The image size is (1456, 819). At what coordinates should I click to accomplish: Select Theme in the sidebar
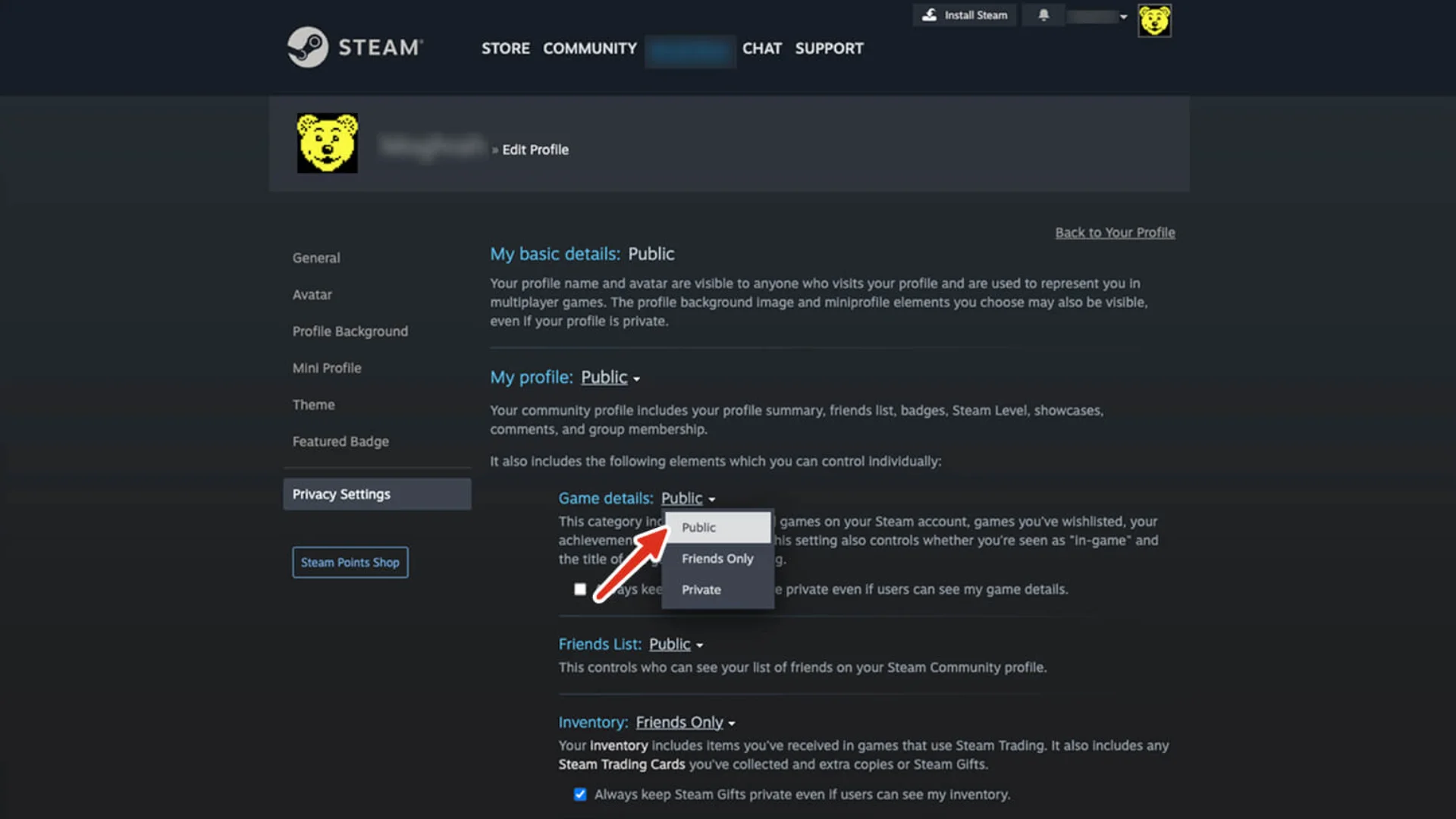(314, 405)
